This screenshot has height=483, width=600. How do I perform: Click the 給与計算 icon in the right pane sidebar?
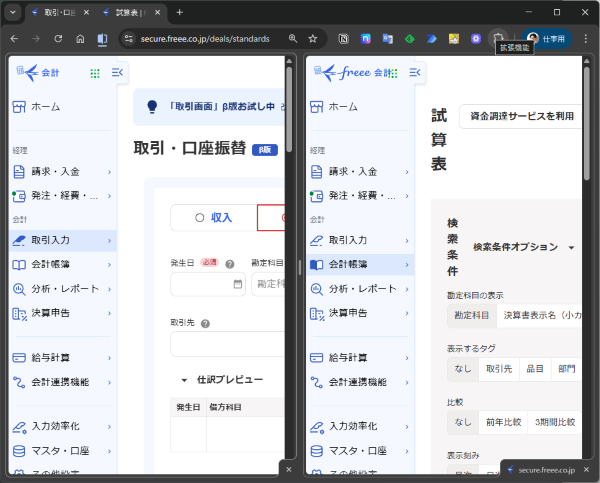[x=317, y=357]
